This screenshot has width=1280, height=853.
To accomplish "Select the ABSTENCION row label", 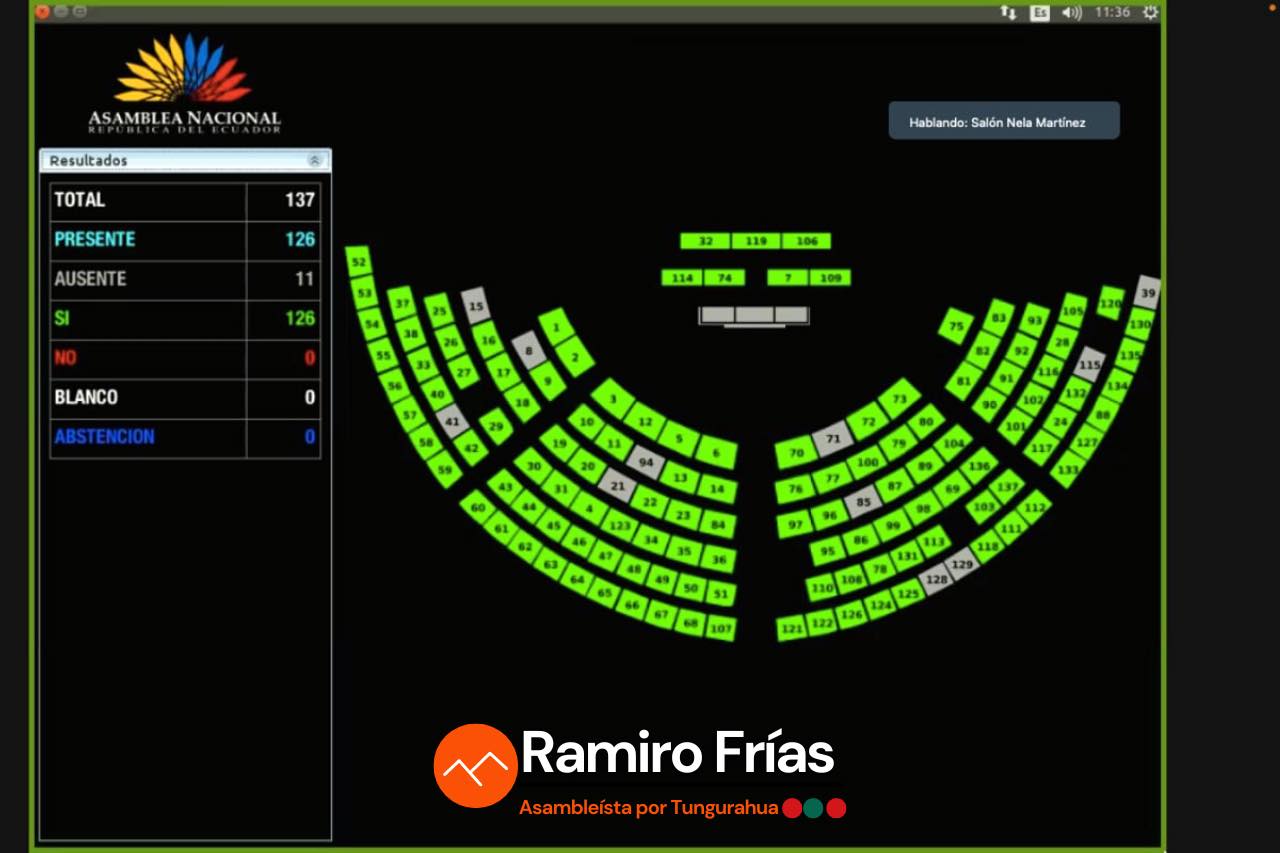I will (x=105, y=437).
